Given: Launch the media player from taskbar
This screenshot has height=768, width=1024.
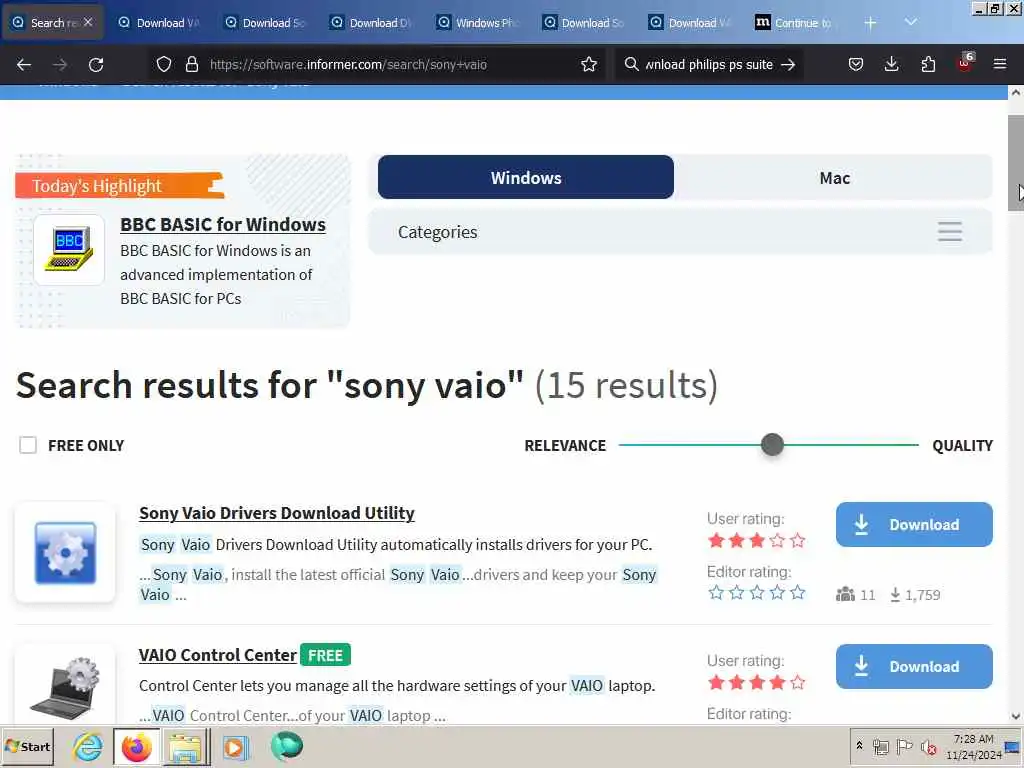Looking at the screenshot, I should [235, 746].
